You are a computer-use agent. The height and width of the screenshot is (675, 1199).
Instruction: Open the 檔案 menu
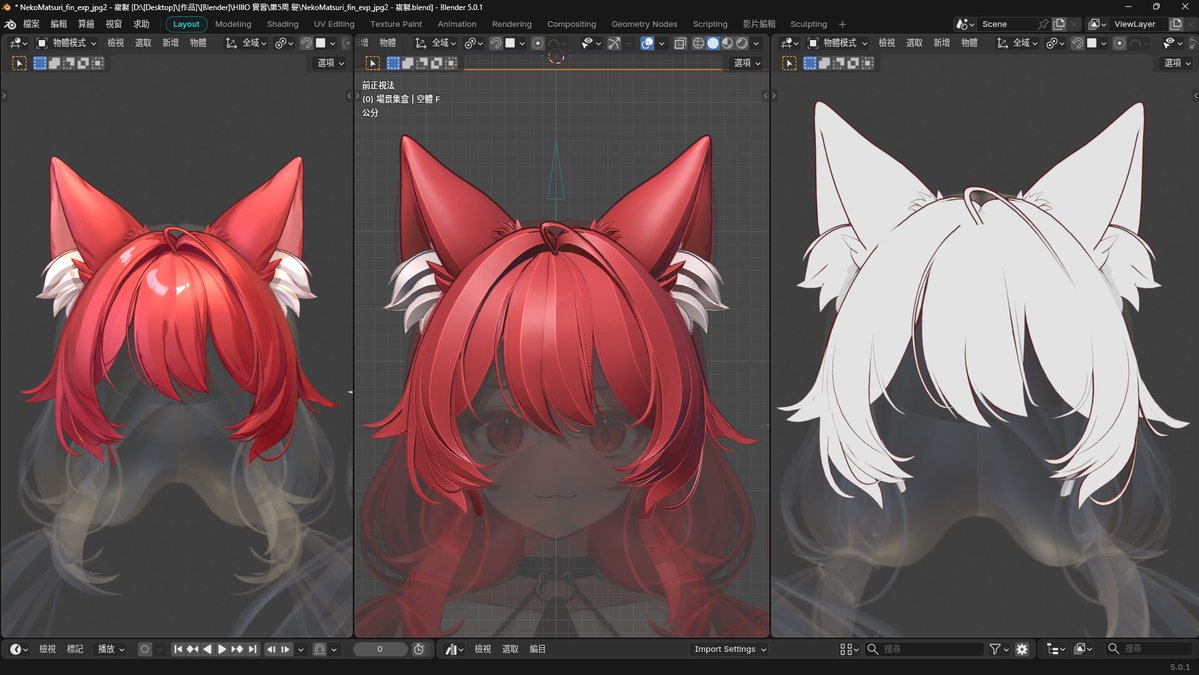[31, 24]
